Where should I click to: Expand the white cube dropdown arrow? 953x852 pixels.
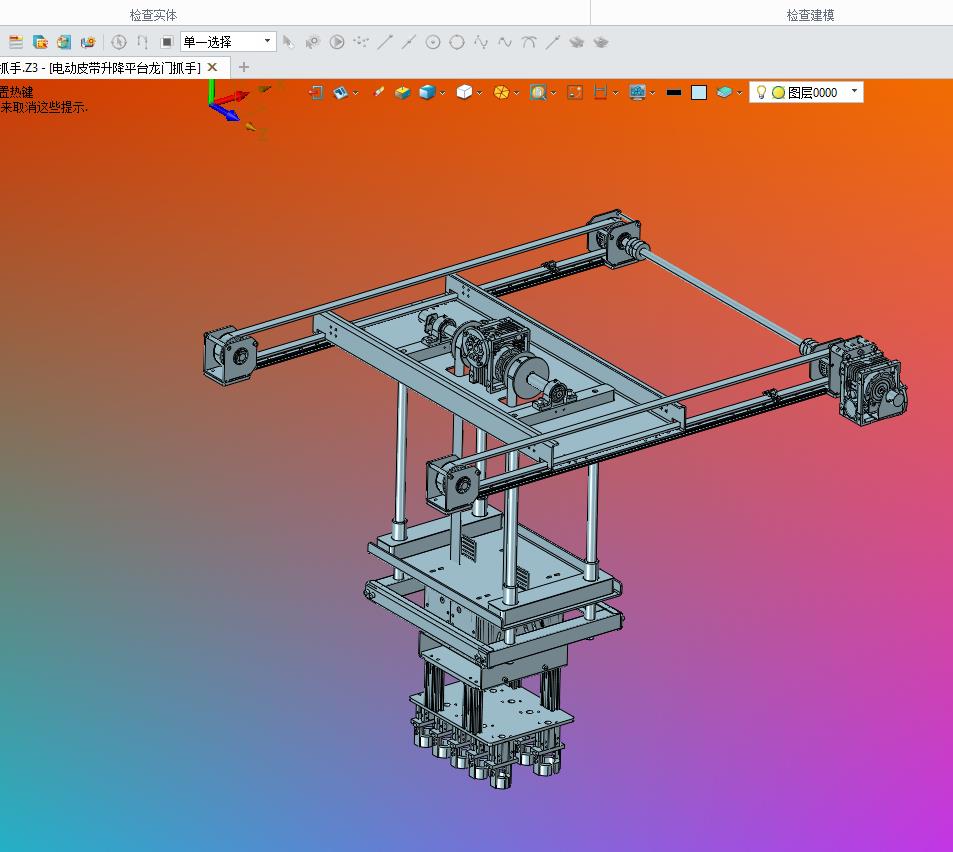480,93
